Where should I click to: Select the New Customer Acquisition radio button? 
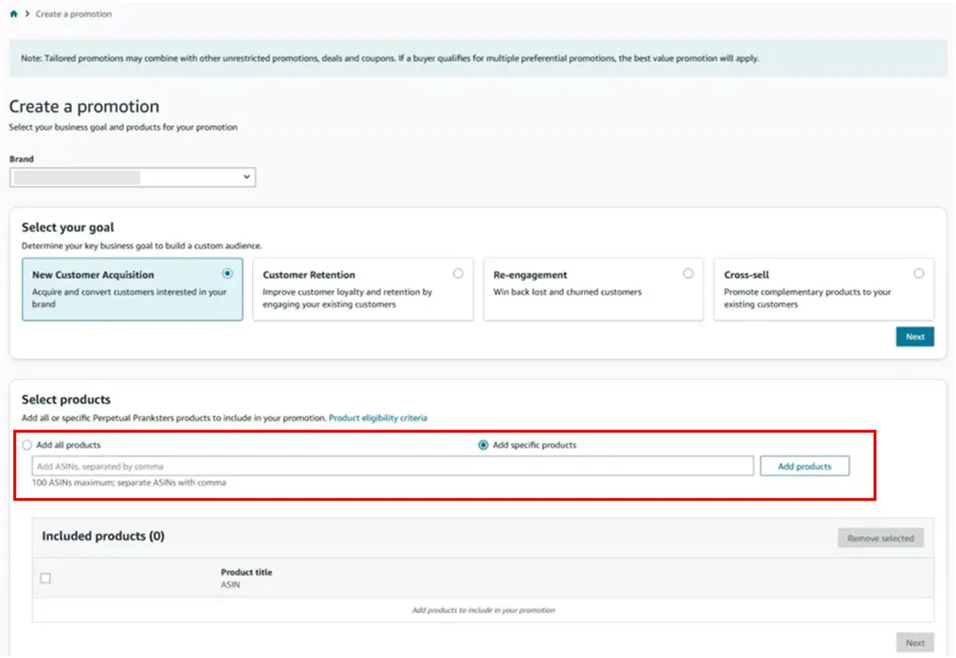(228, 273)
